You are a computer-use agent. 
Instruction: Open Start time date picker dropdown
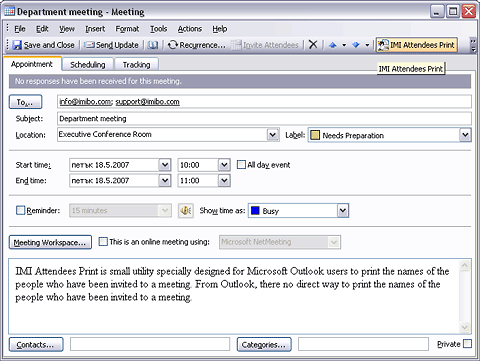point(165,165)
